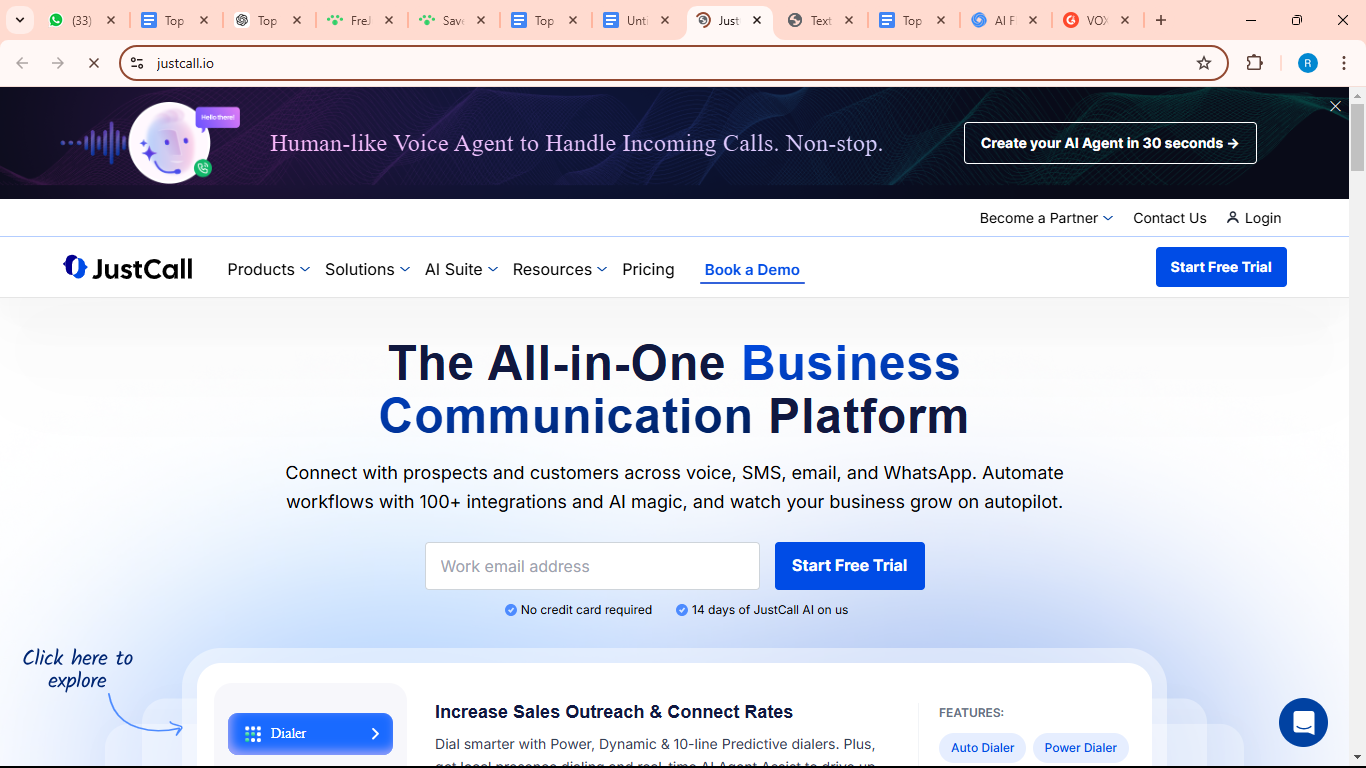This screenshot has height=768, width=1366.
Task: Click the Power Dialer feature tag
Action: tap(1081, 747)
